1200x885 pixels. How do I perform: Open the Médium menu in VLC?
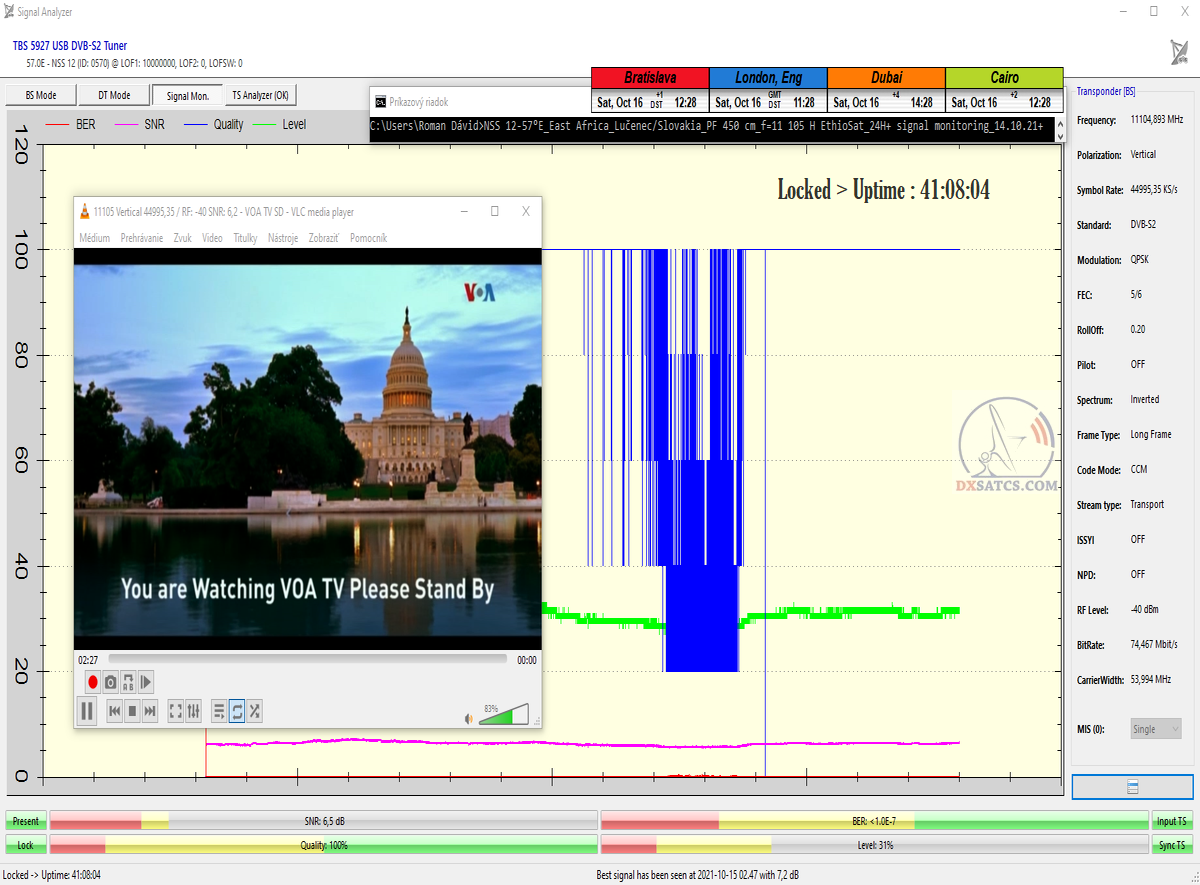[94, 238]
